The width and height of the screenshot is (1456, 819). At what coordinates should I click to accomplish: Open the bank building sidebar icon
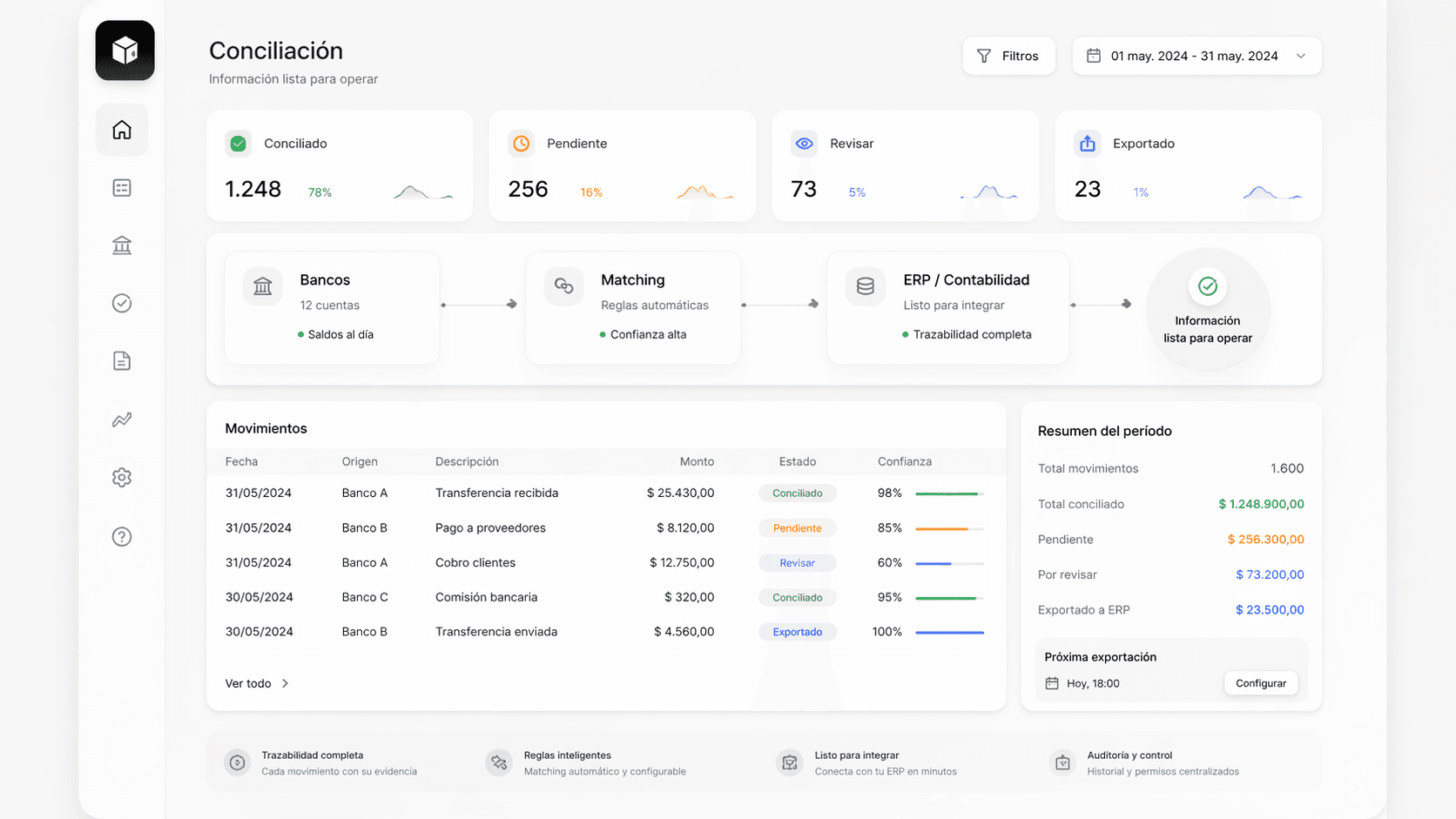pos(122,245)
